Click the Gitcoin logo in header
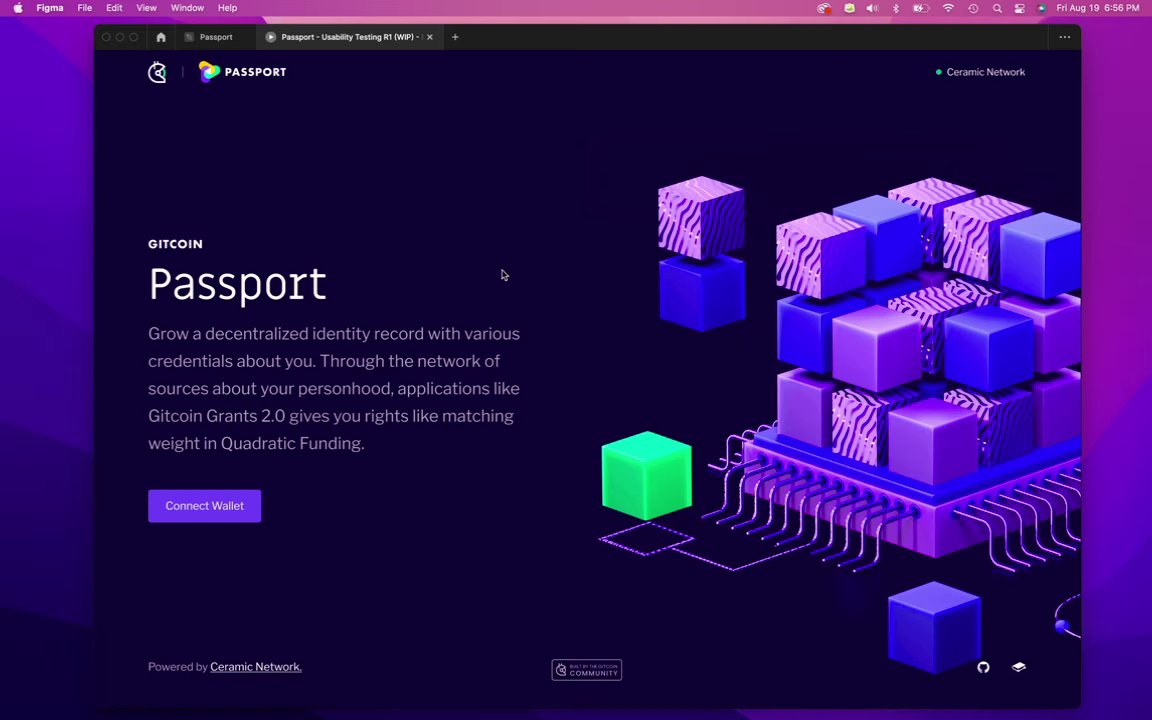Image resolution: width=1152 pixels, height=720 pixels. tap(157, 72)
